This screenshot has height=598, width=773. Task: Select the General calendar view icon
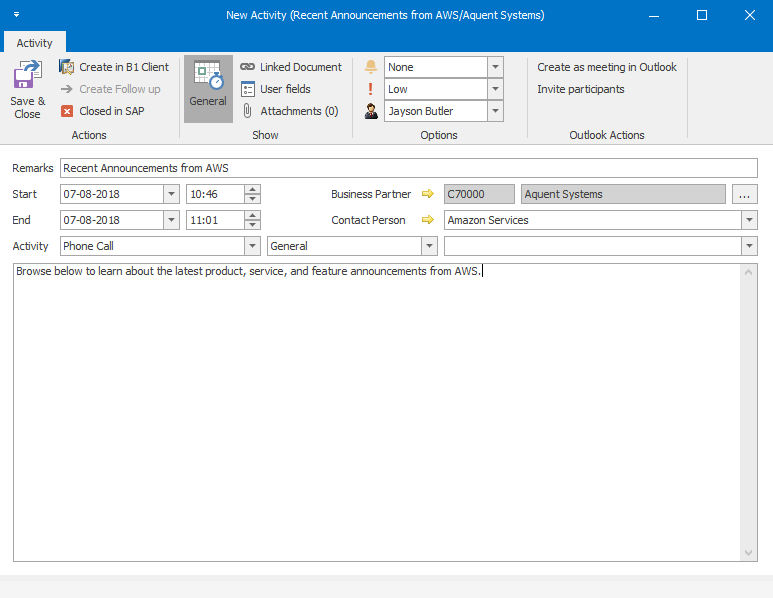click(208, 75)
